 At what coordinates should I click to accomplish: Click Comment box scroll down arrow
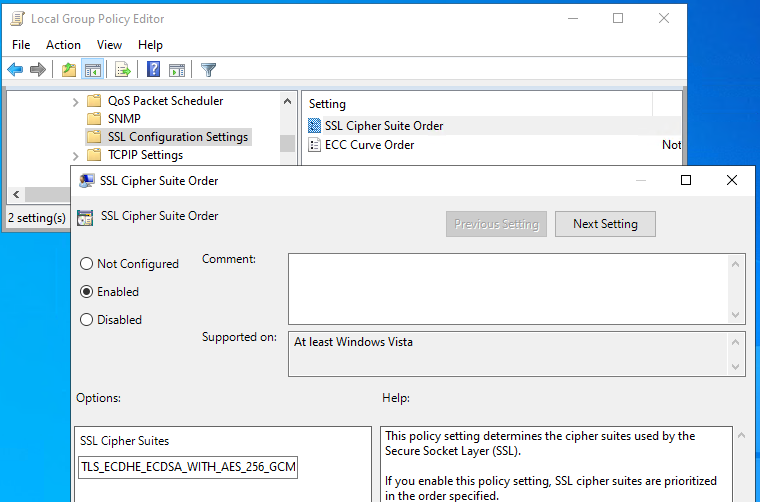tap(735, 315)
